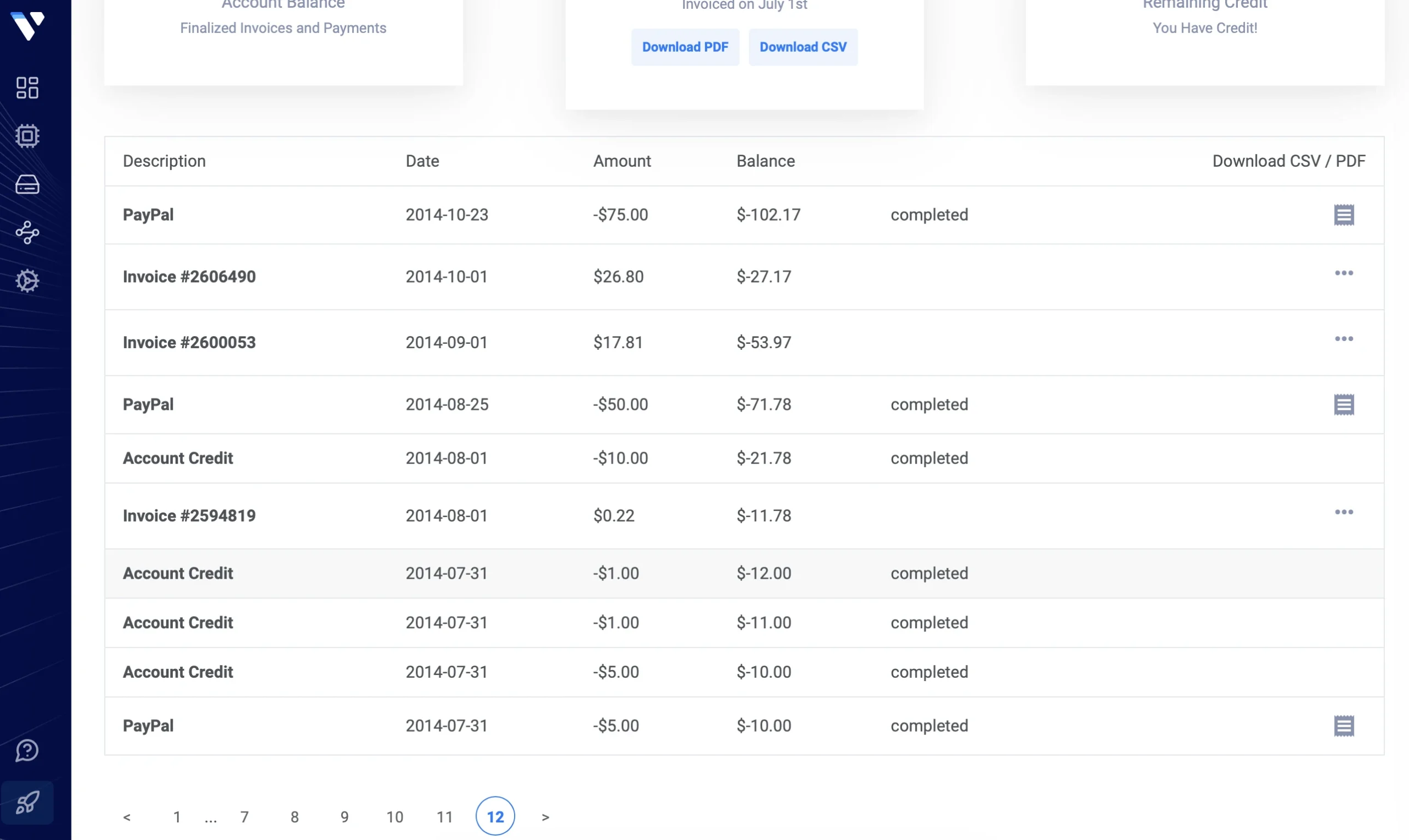Go to page 1 of history
1409x840 pixels.
click(x=177, y=817)
